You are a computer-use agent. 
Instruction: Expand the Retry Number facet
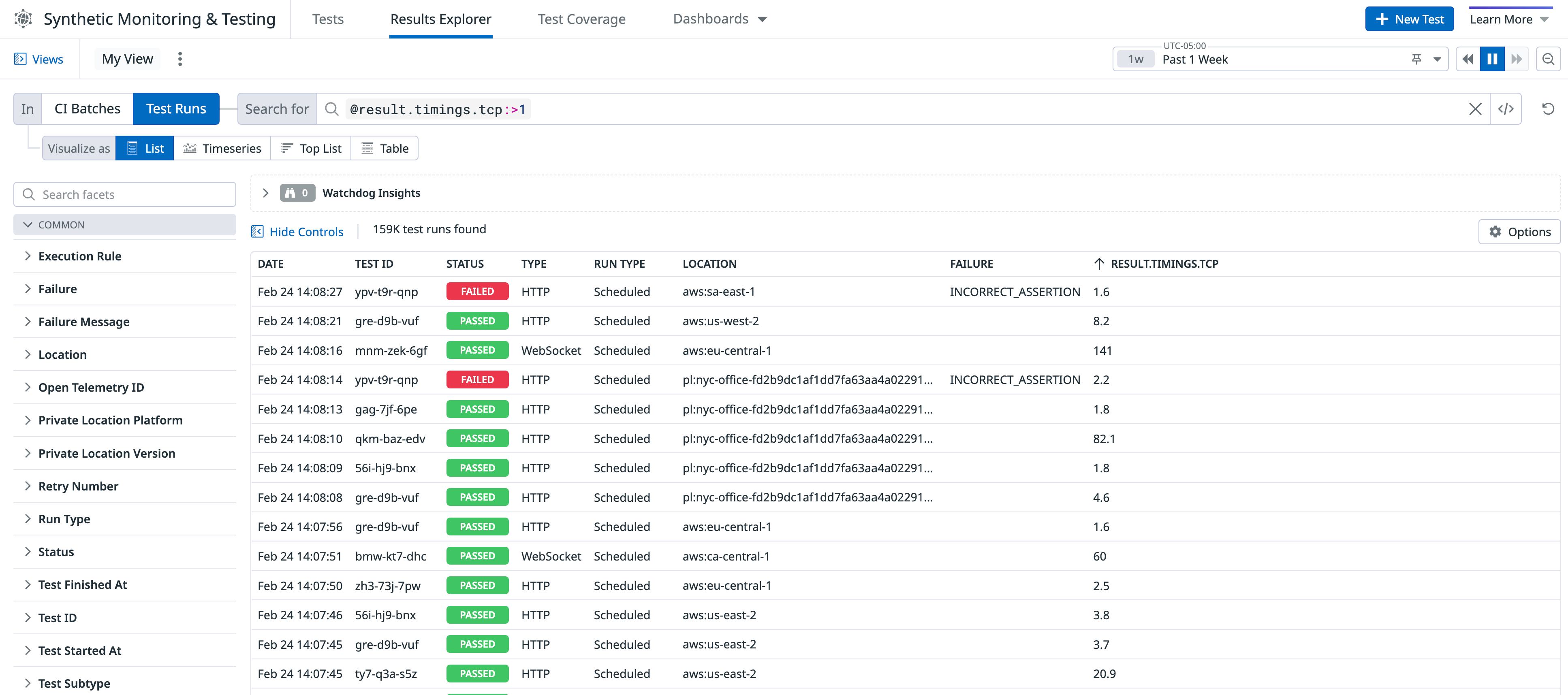(x=125, y=486)
